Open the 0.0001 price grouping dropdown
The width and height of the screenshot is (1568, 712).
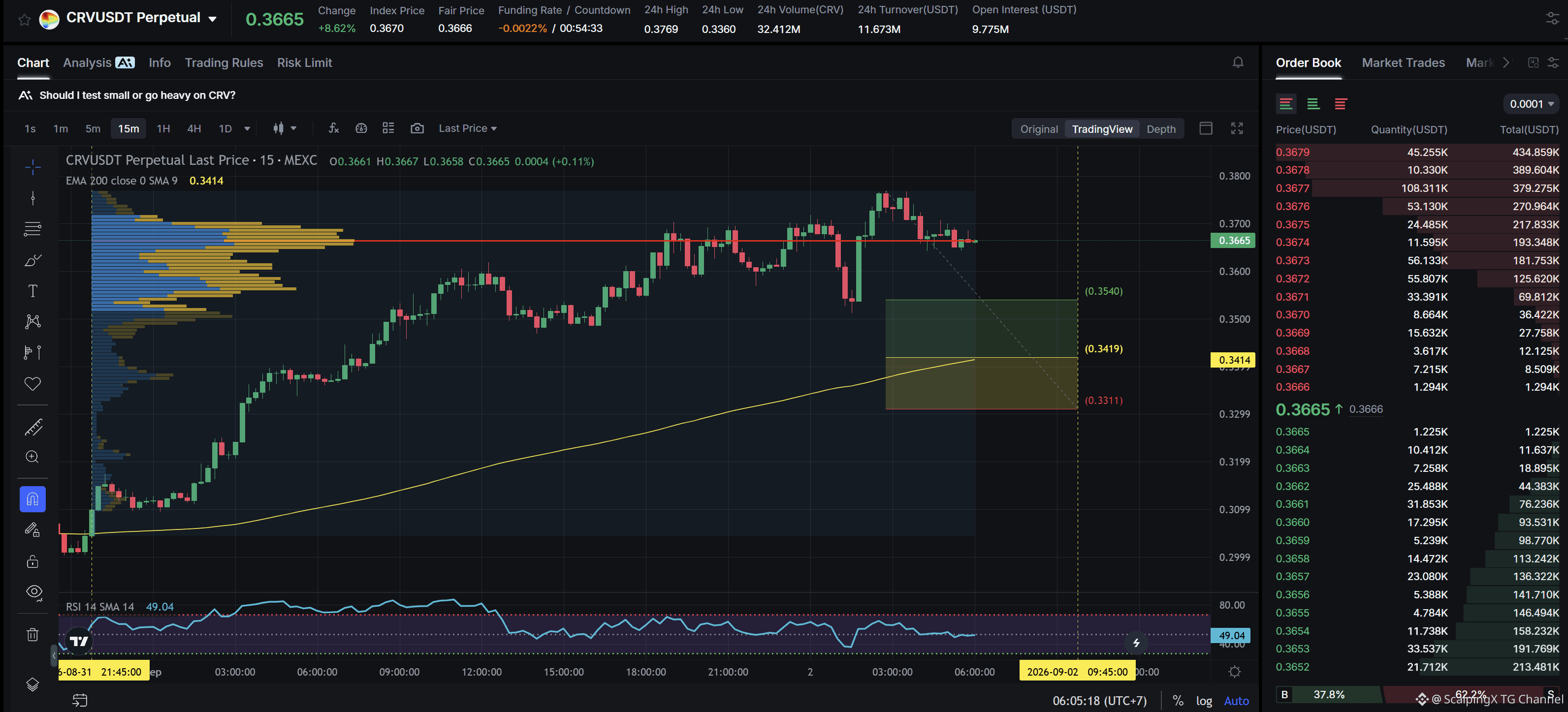coord(1532,104)
